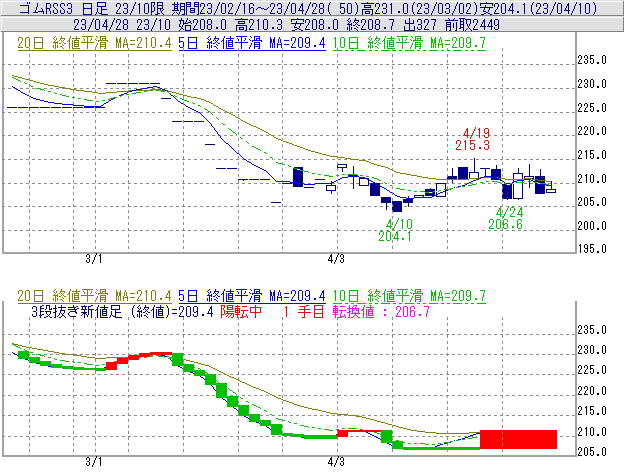
Task: Click the 235.0 axis label on upper chart
Action: pos(592,60)
